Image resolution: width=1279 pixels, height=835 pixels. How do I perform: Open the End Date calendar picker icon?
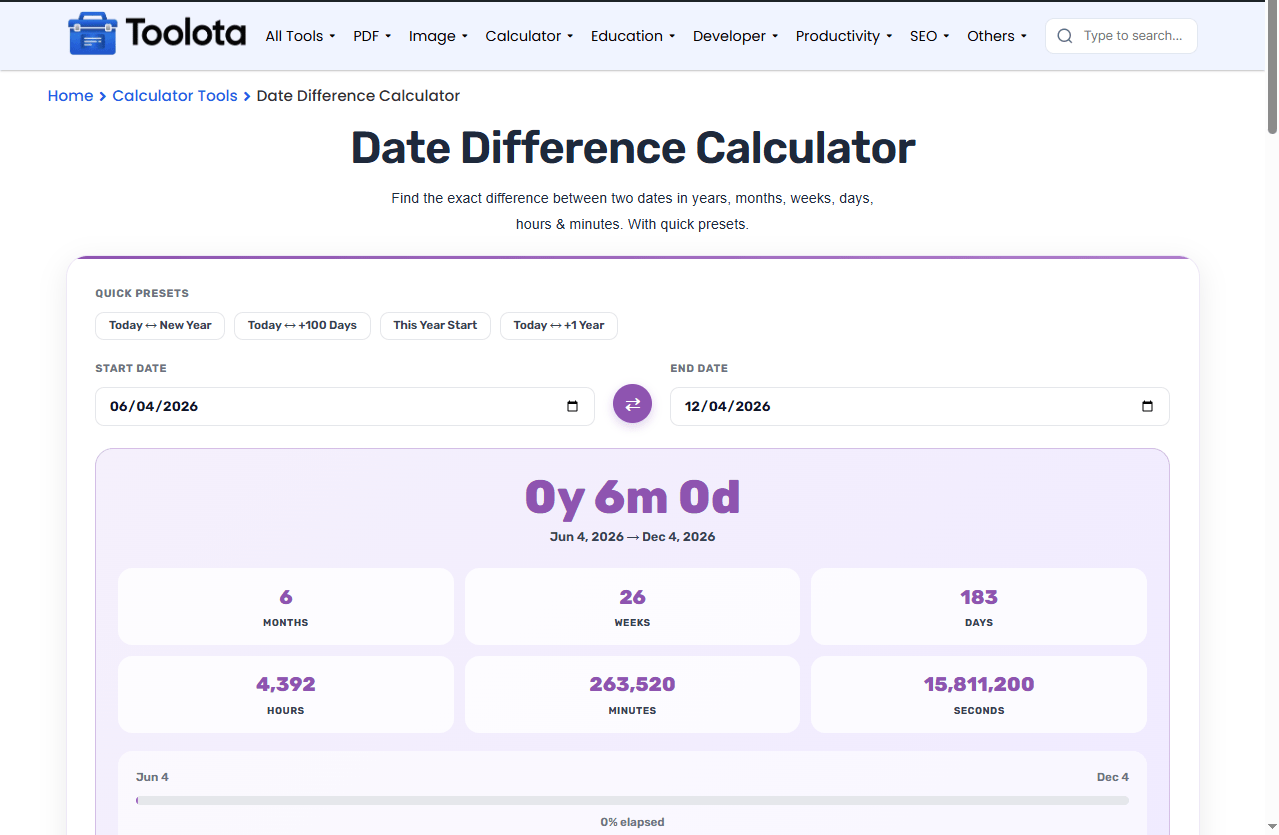point(1147,406)
